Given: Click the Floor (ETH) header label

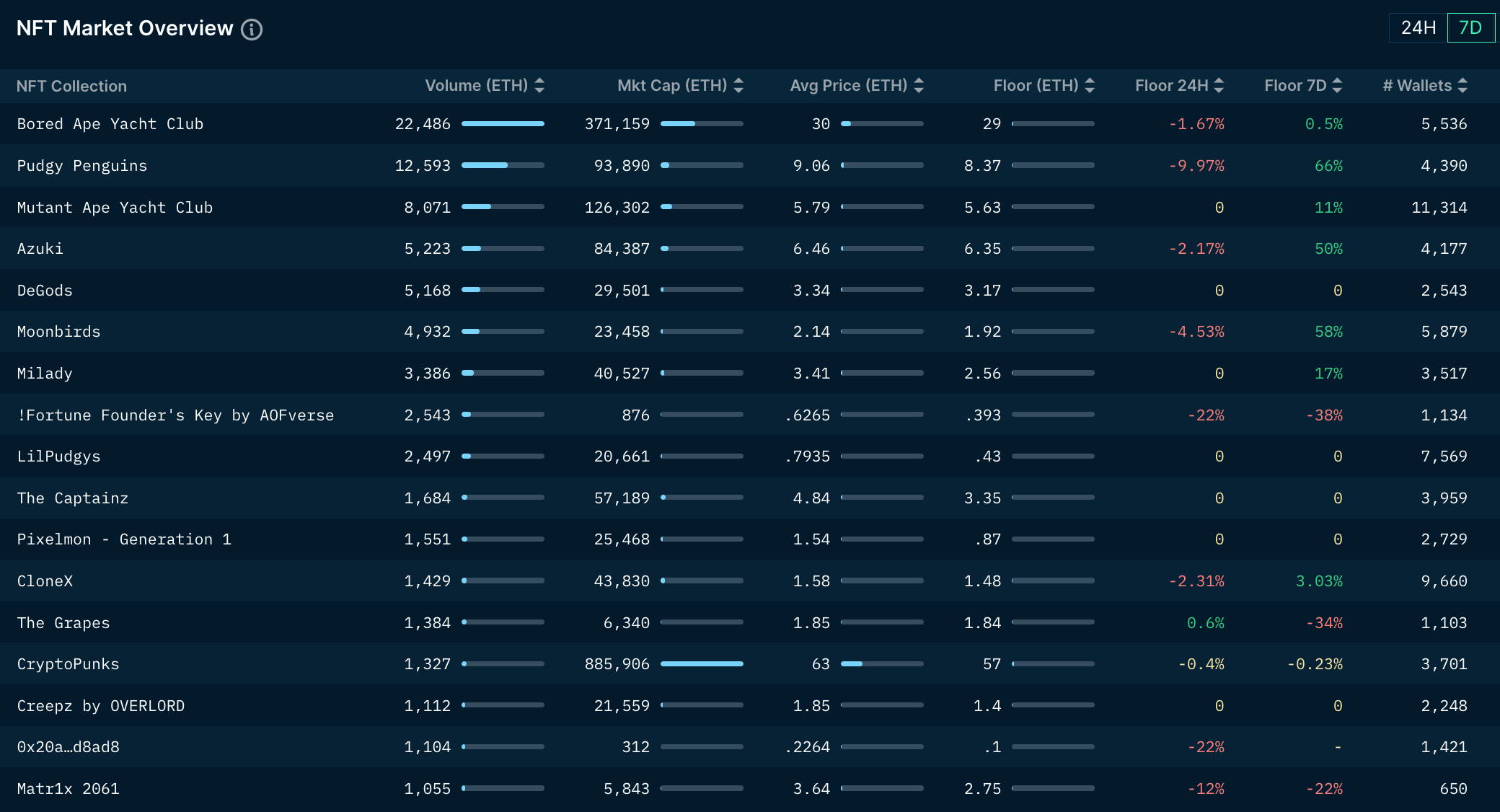Looking at the screenshot, I should [1036, 86].
